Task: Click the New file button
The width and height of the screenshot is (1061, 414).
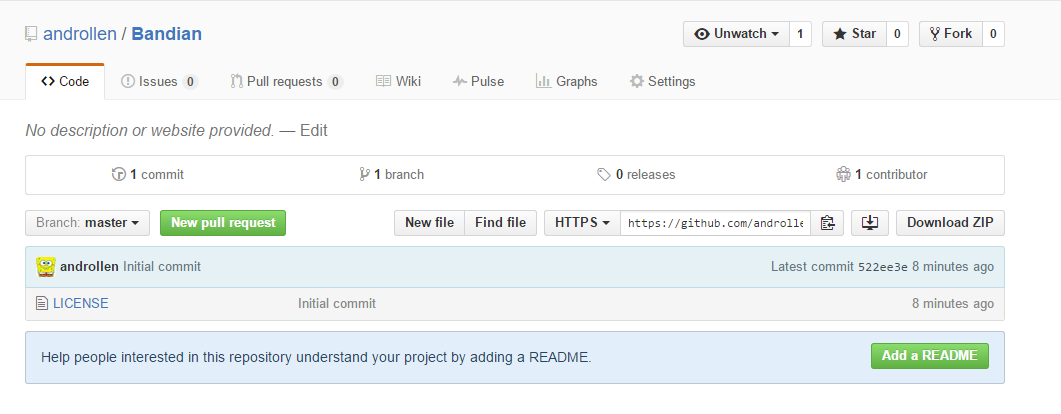Action: click(430, 223)
